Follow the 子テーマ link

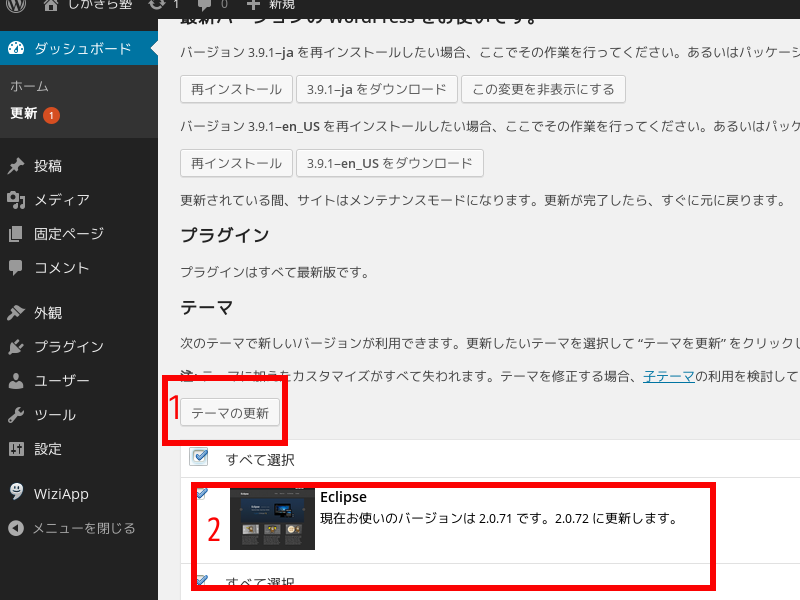tap(669, 377)
